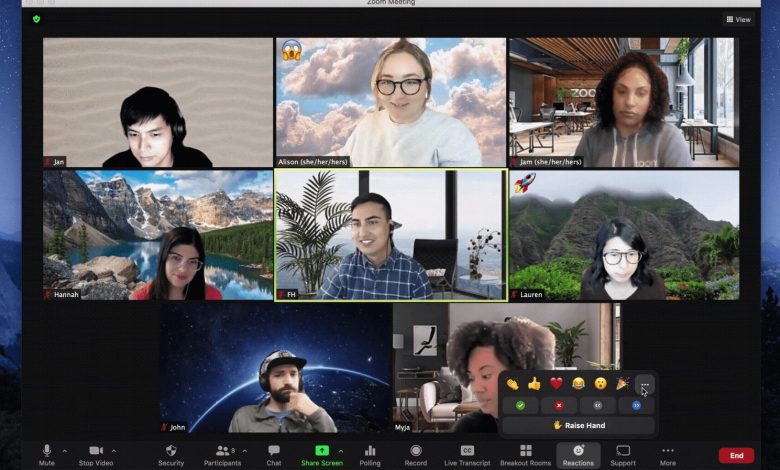Select FH's highlighted video tile
The height and width of the screenshot is (470, 780).
coord(391,235)
